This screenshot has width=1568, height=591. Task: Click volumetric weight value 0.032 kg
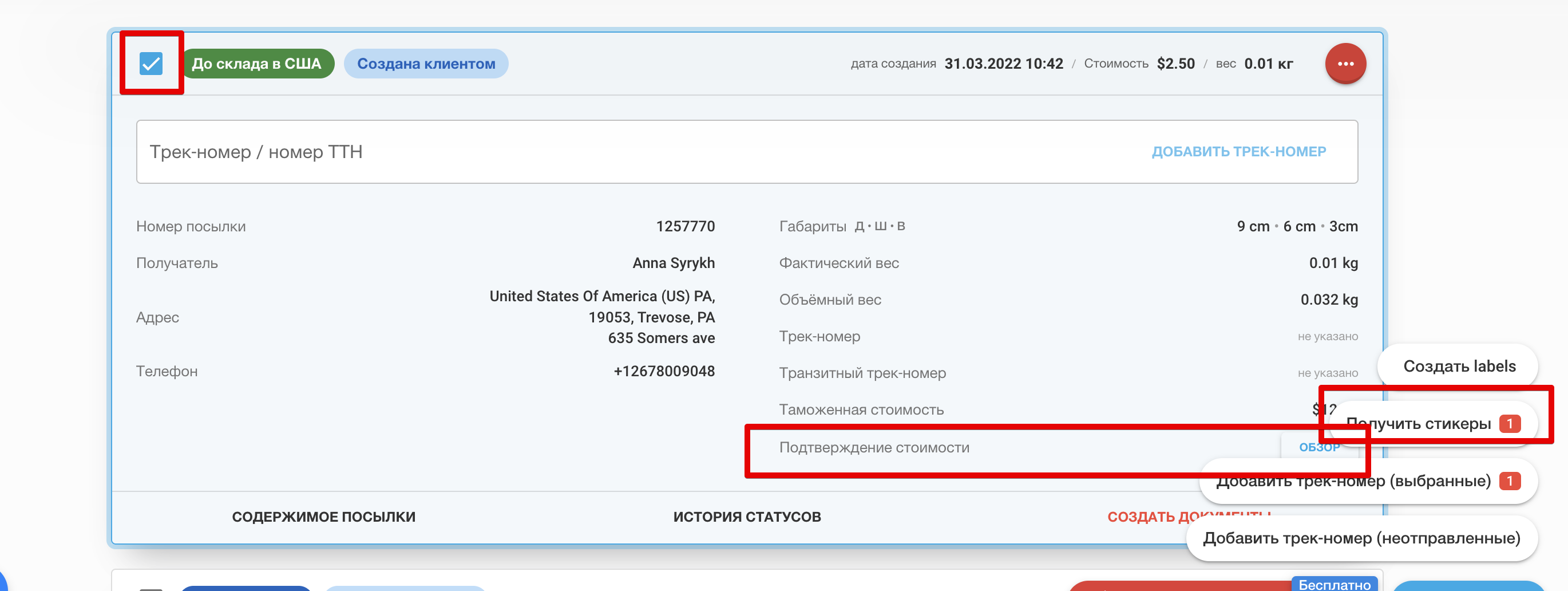click(1329, 300)
